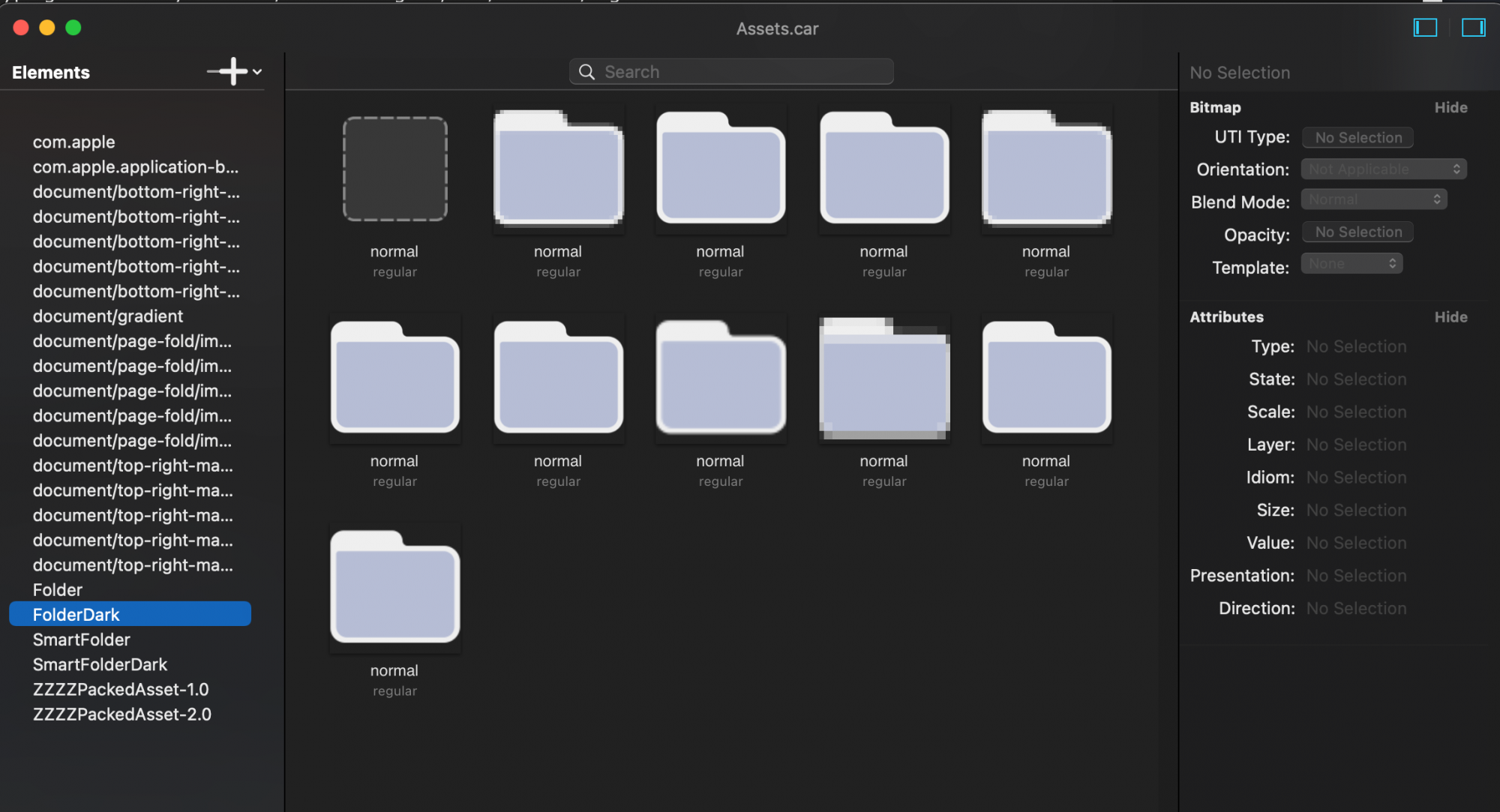This screenshot has height=812, width=1500.
Task: Select the last folder icon in first row
Action: (x=1046, y=169)
